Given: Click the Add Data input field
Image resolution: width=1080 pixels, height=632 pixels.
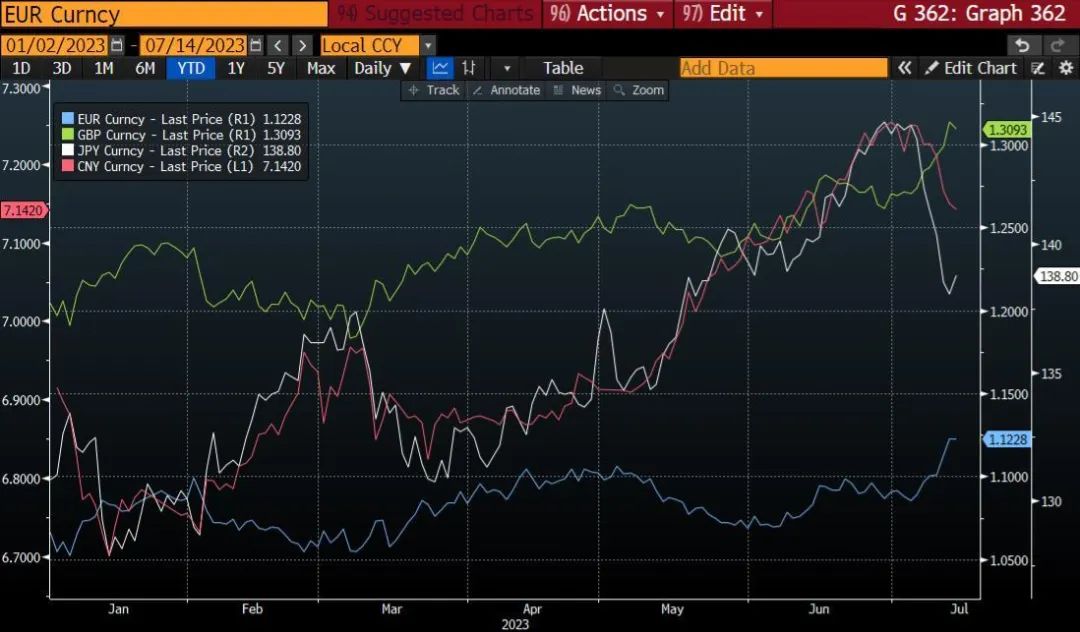Looking at the screenshot, I should pos(783,68).
